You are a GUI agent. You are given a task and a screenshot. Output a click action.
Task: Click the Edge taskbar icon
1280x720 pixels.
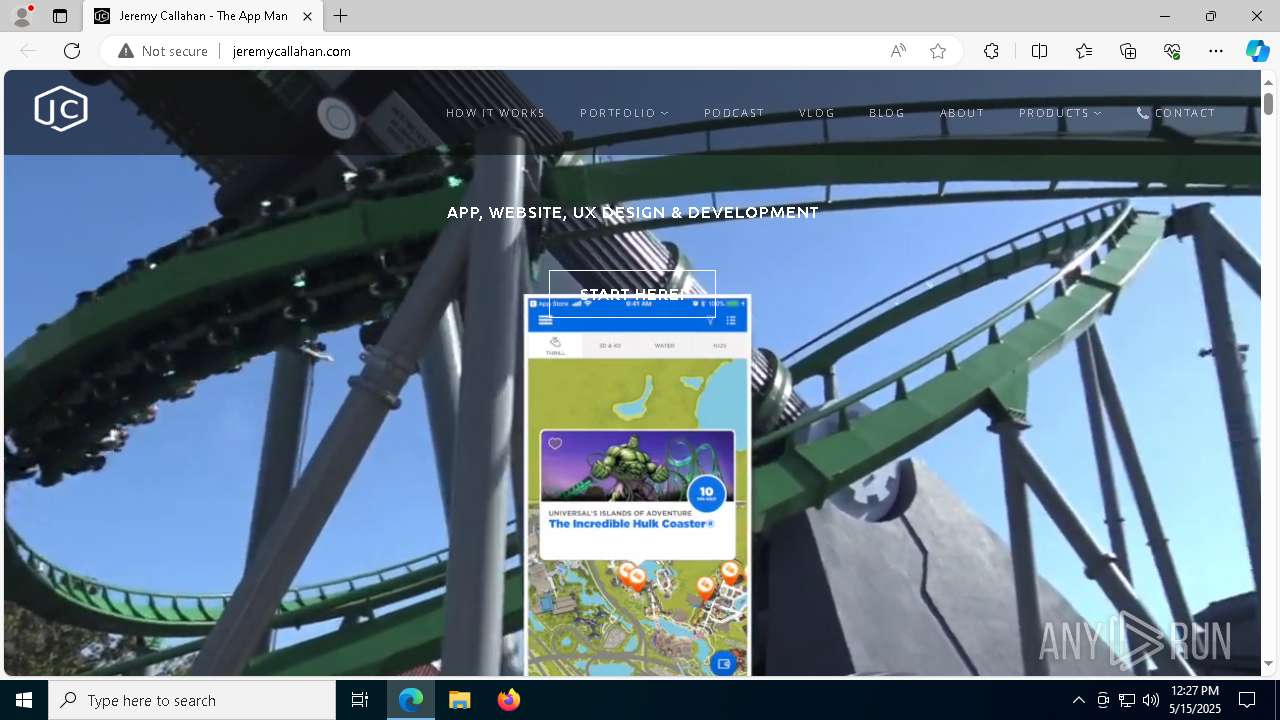[x=411, y=700]
